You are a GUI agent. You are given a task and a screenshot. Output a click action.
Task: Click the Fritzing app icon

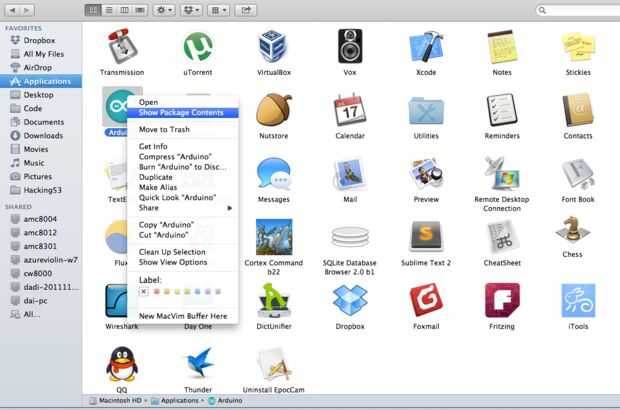502,300
